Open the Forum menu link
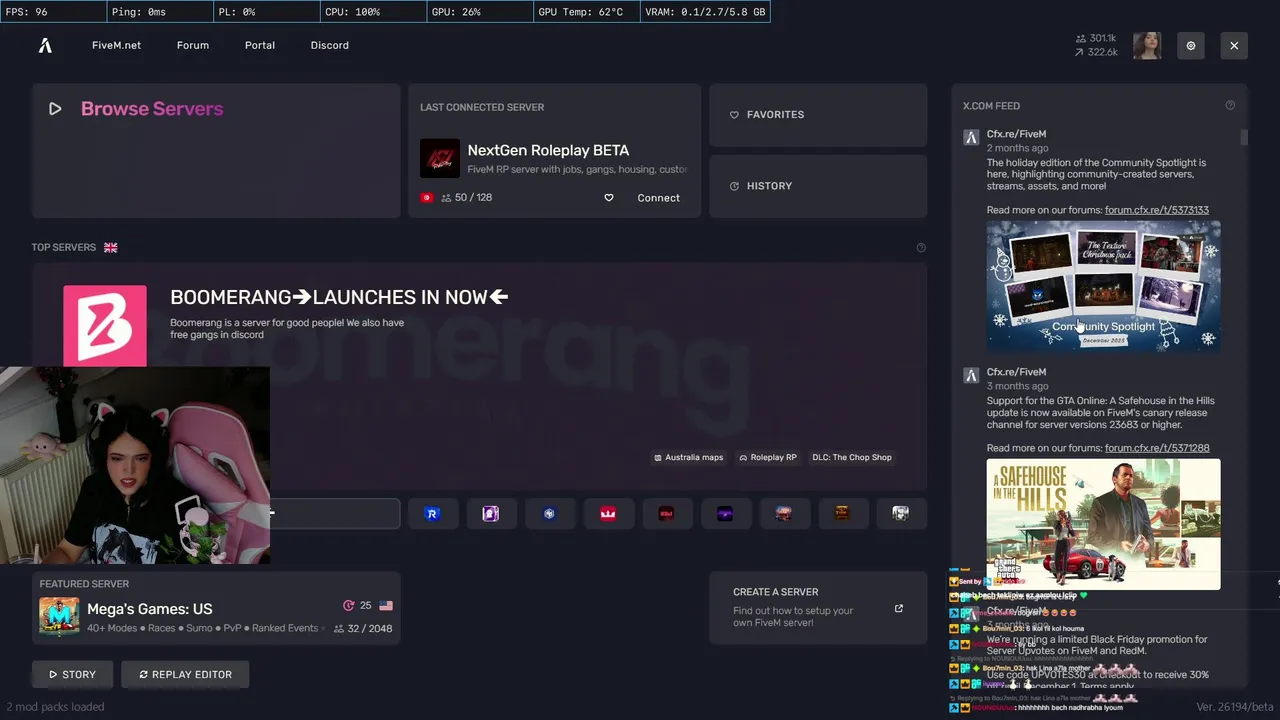The height and width of the screenshot is (720, 1280). point(193,45)
